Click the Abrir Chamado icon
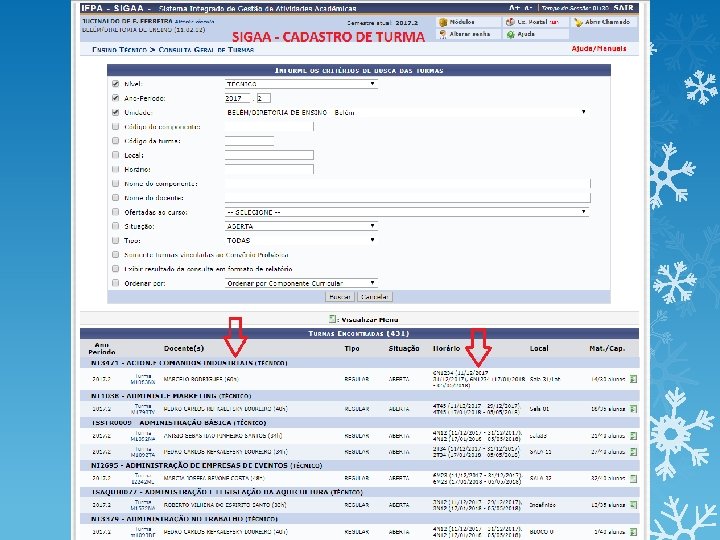Viewport: 720px width, 540px height. [x=578, y=22]
